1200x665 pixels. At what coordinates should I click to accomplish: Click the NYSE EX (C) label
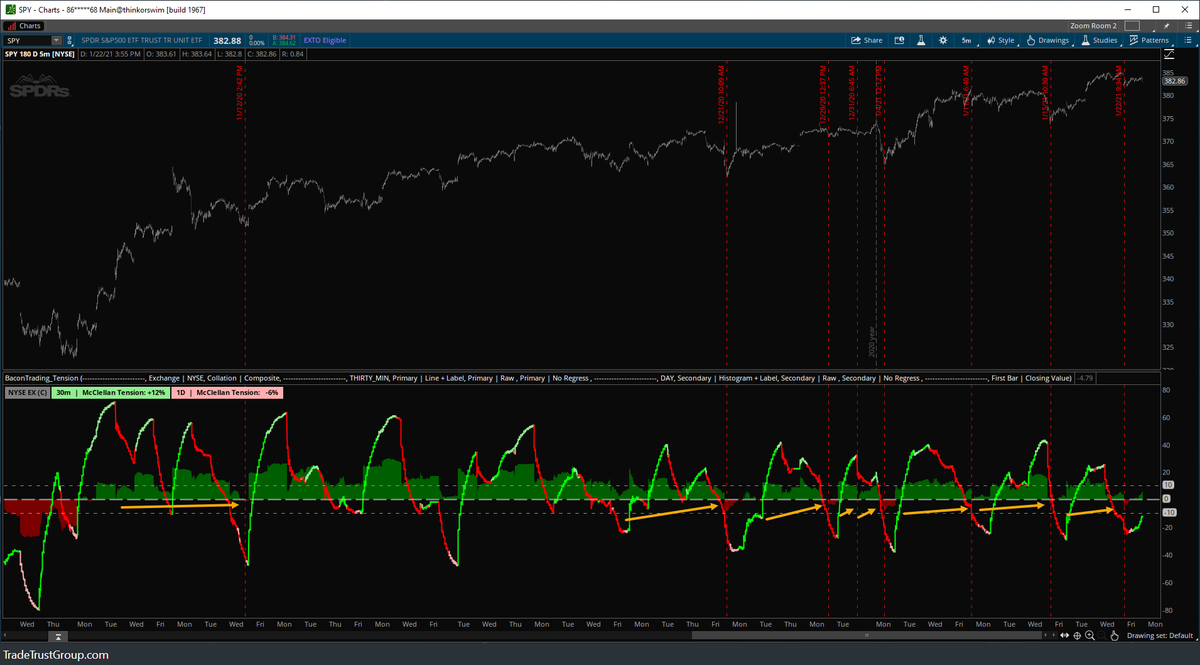(x=26, y=394)
